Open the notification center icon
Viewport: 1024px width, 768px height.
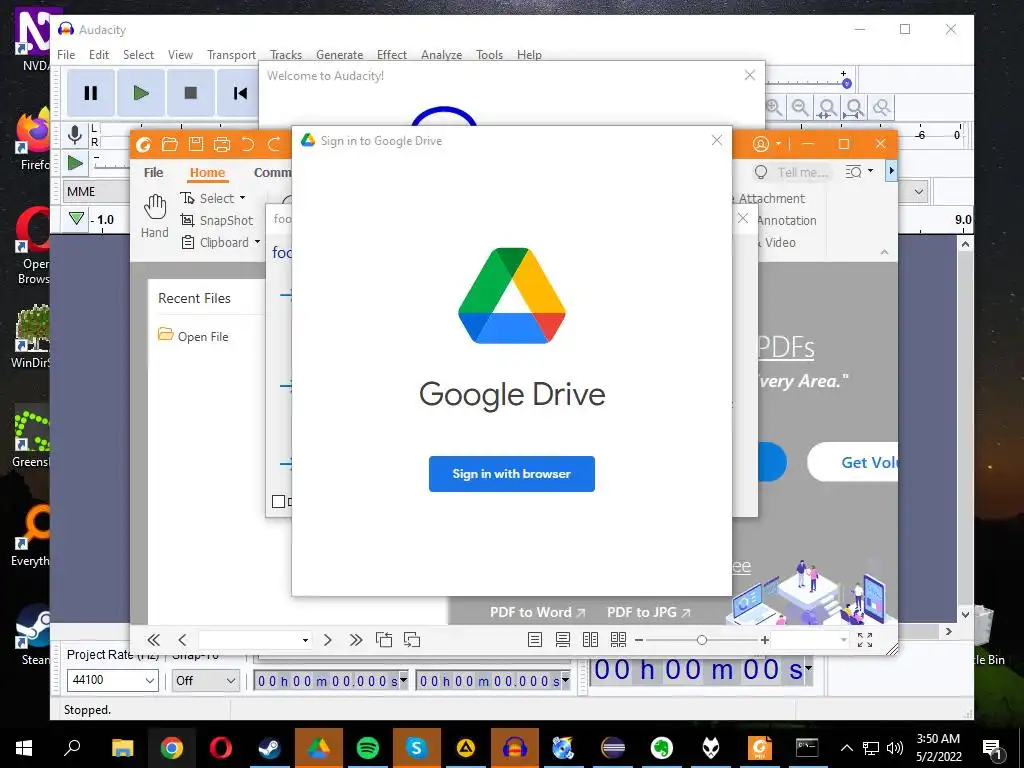coord(991,748)
